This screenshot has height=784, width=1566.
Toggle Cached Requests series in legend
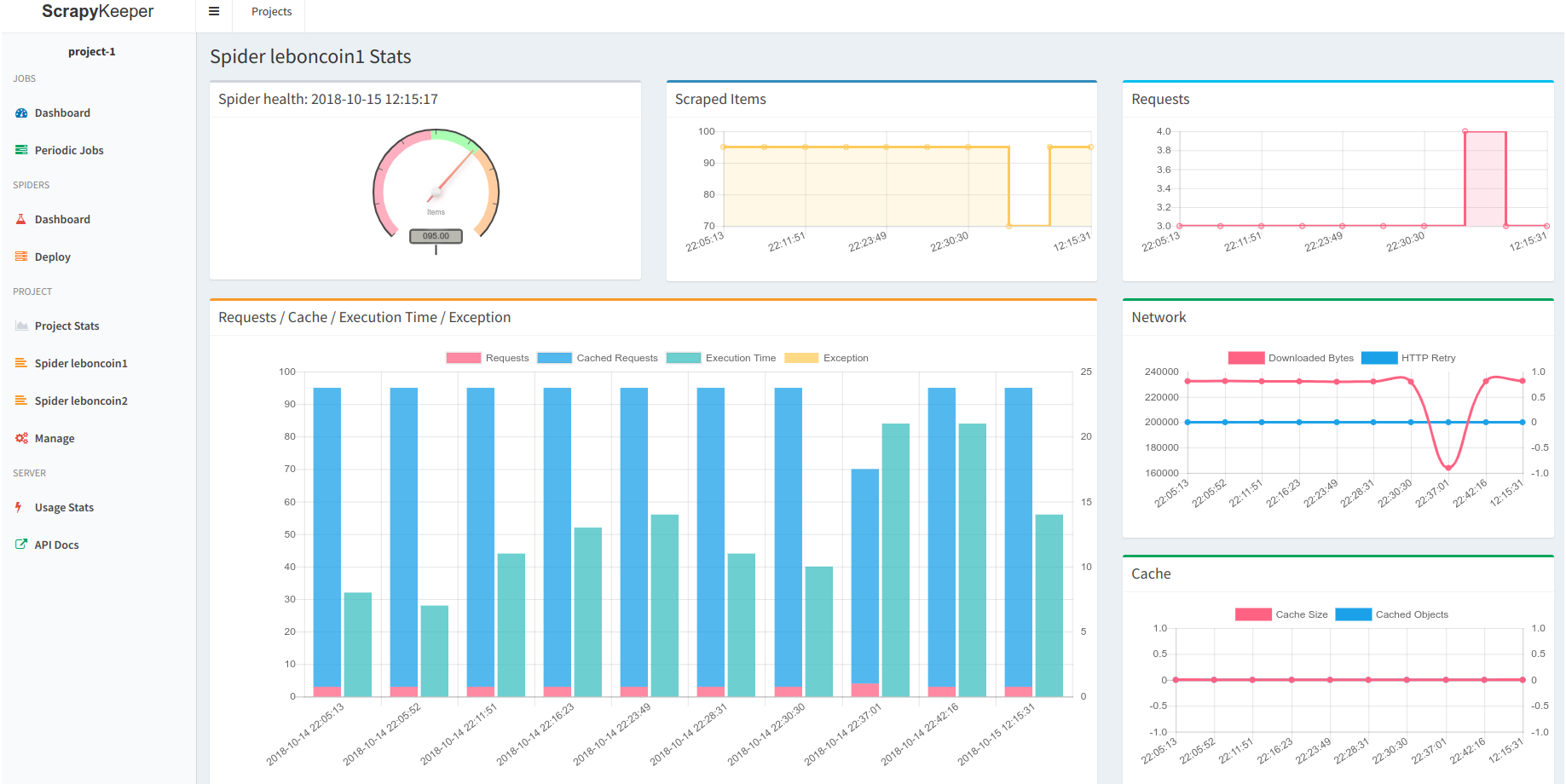[598, 358]
